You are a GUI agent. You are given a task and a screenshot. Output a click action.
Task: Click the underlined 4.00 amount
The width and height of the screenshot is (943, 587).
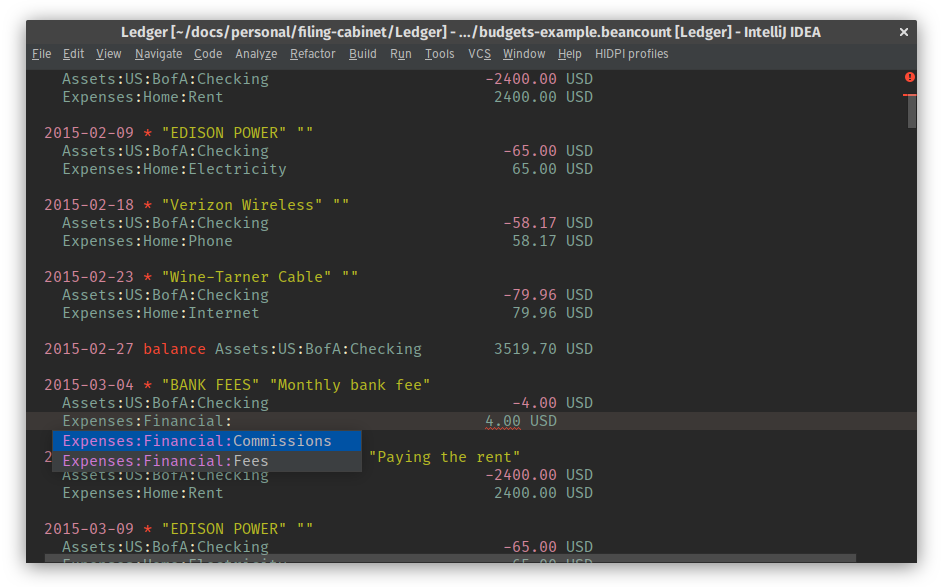[503, 421]
